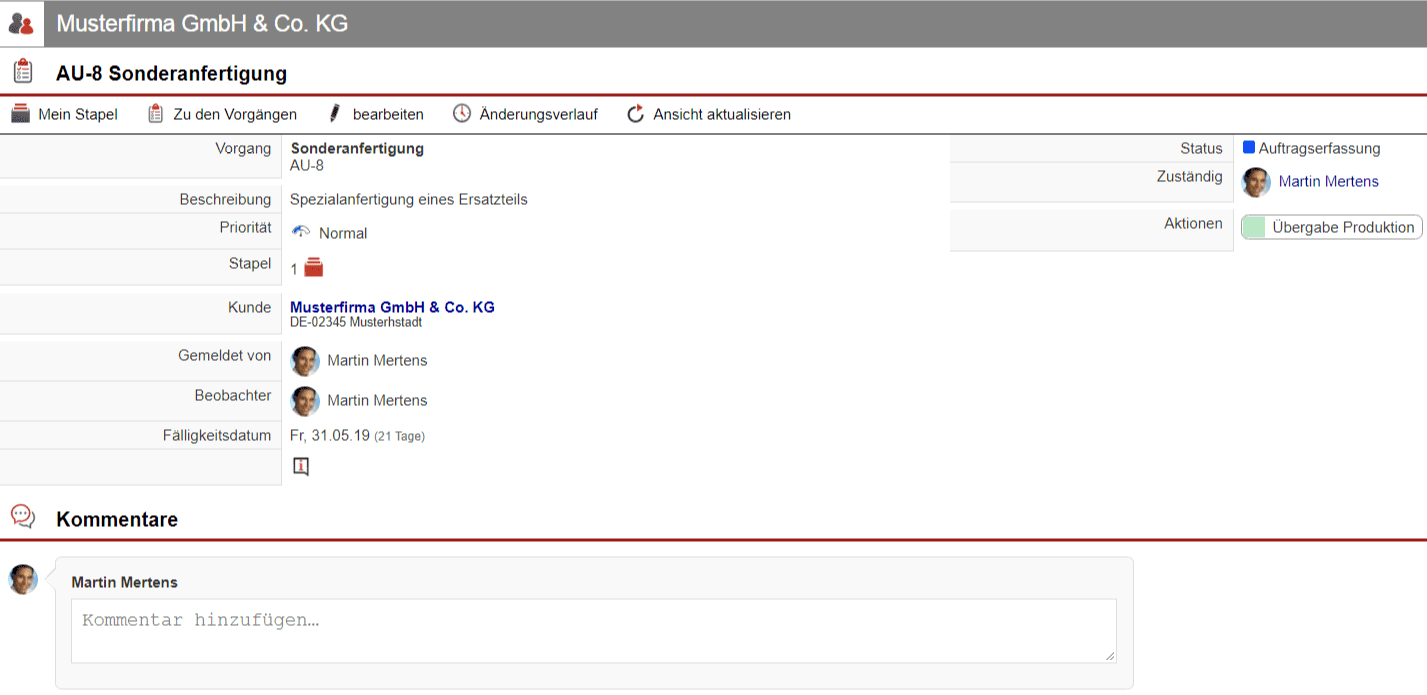Open Martin Mertens link under Zuständig

point(1328,181)
